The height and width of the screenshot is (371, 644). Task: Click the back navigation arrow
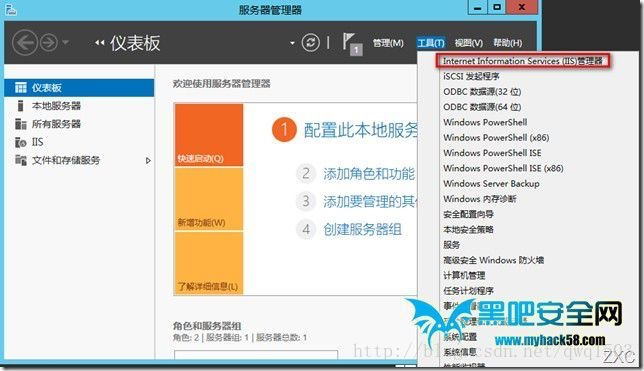pos(25,43)
